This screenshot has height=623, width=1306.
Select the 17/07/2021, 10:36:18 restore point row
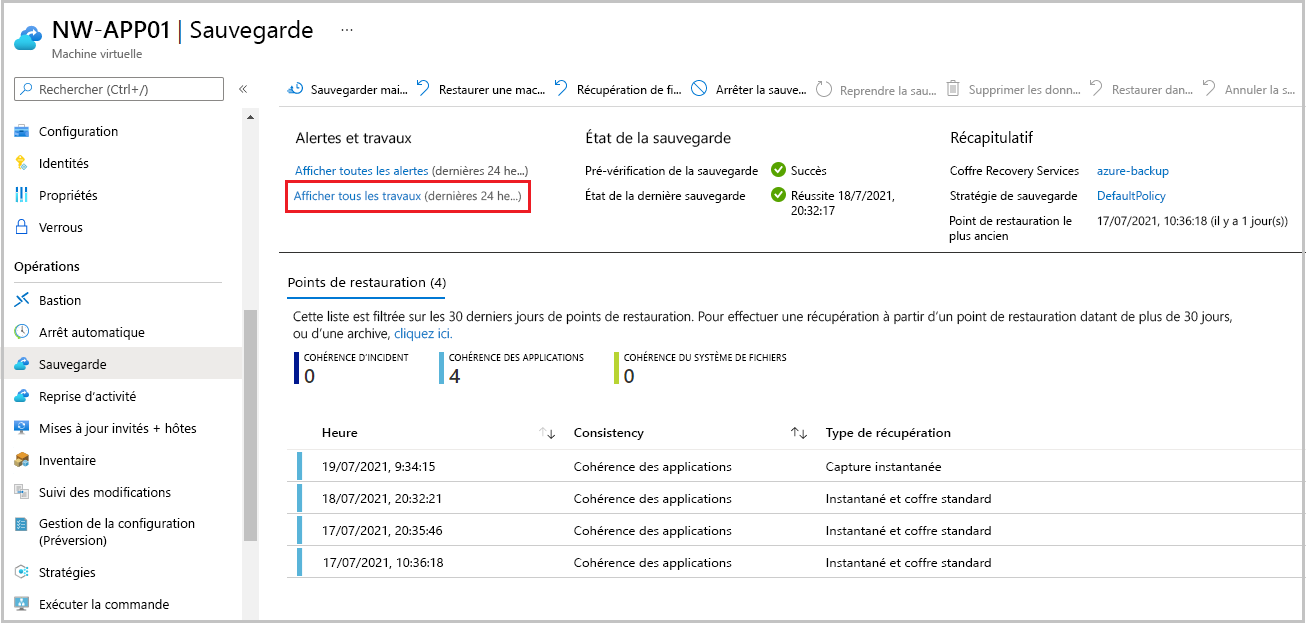pyautogui.click(x=792, y=562)
